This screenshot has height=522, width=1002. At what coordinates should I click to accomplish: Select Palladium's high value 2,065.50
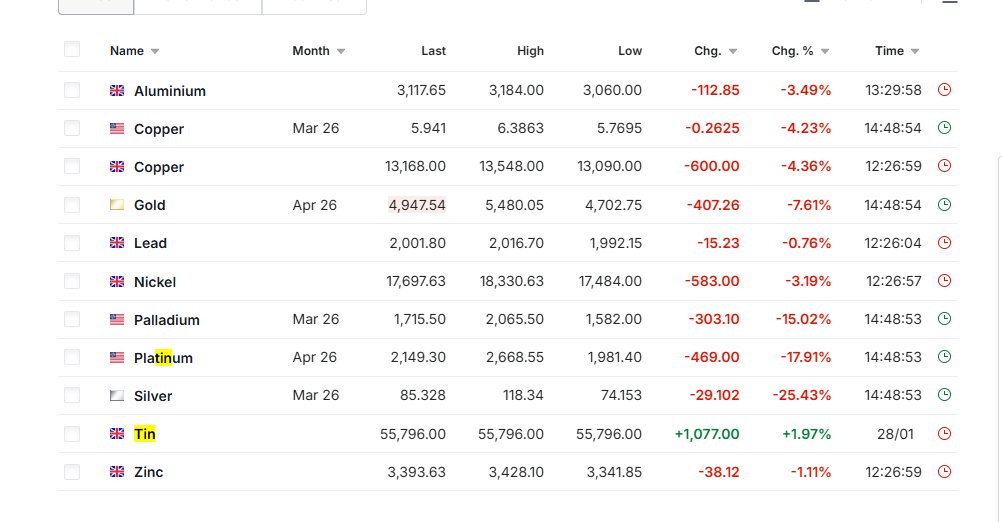[514, 319]
